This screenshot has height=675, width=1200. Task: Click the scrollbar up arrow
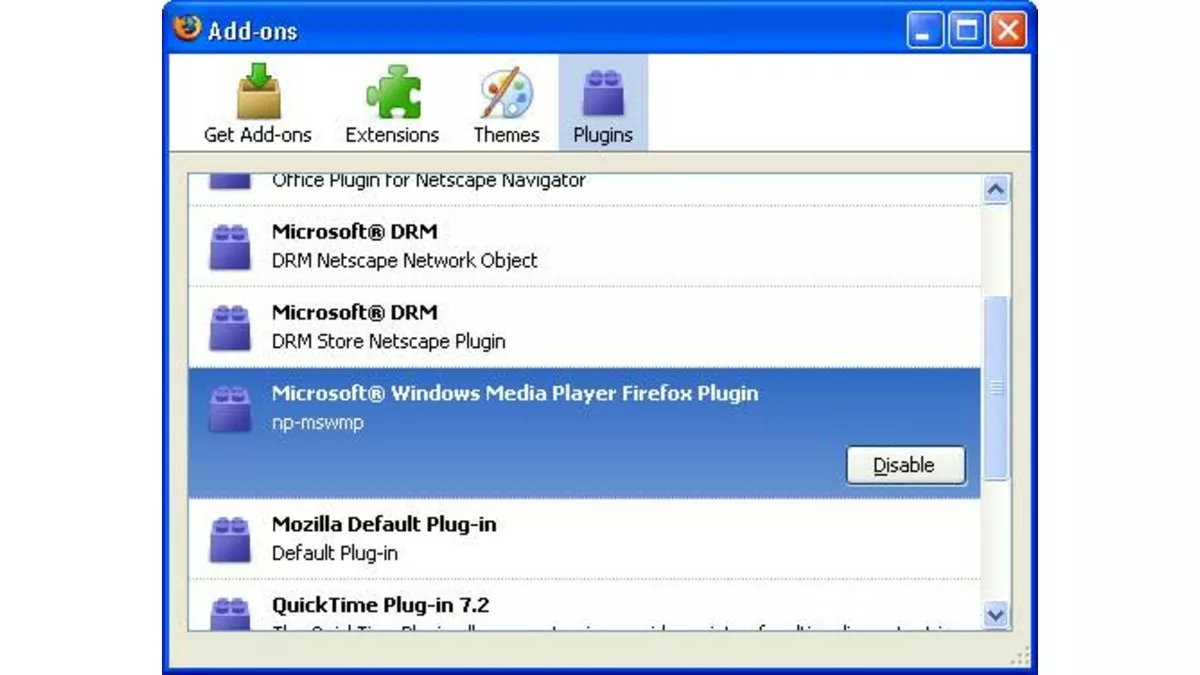pyautogui.click(x=997, y=189)
